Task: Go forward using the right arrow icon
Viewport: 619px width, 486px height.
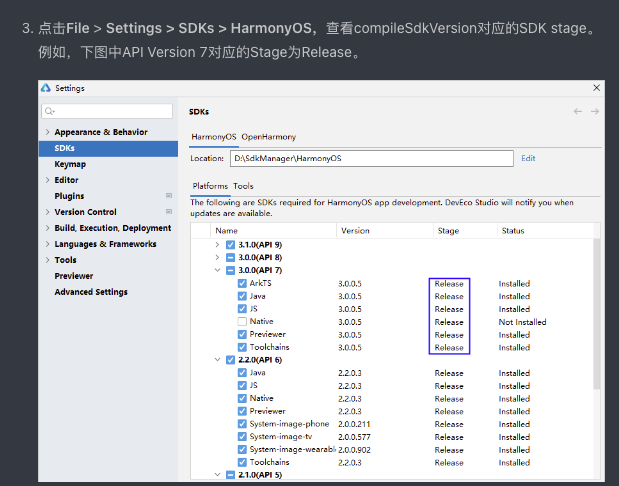Action: pyautogui.click(x=595, y=112)
